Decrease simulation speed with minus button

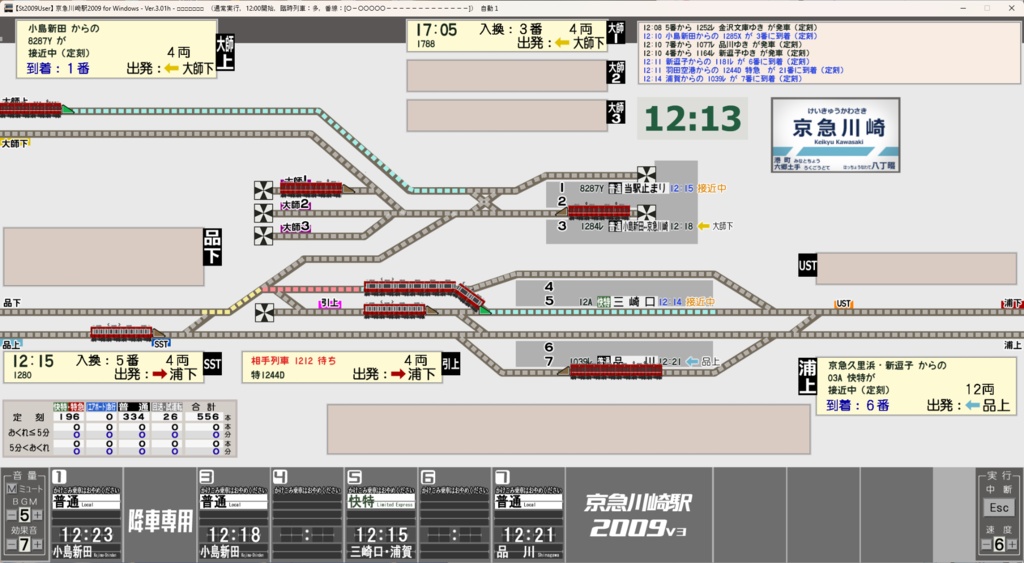pyautogui.click(x=987, y=544)
